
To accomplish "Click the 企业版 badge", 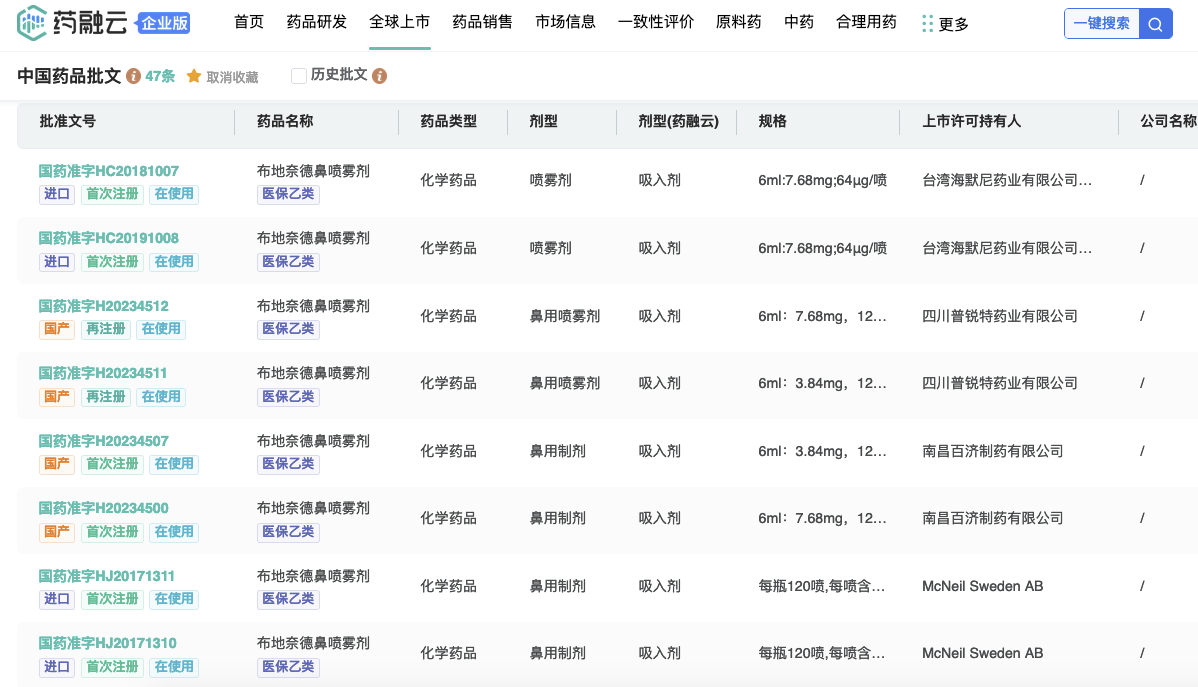I will coord(162,23).
